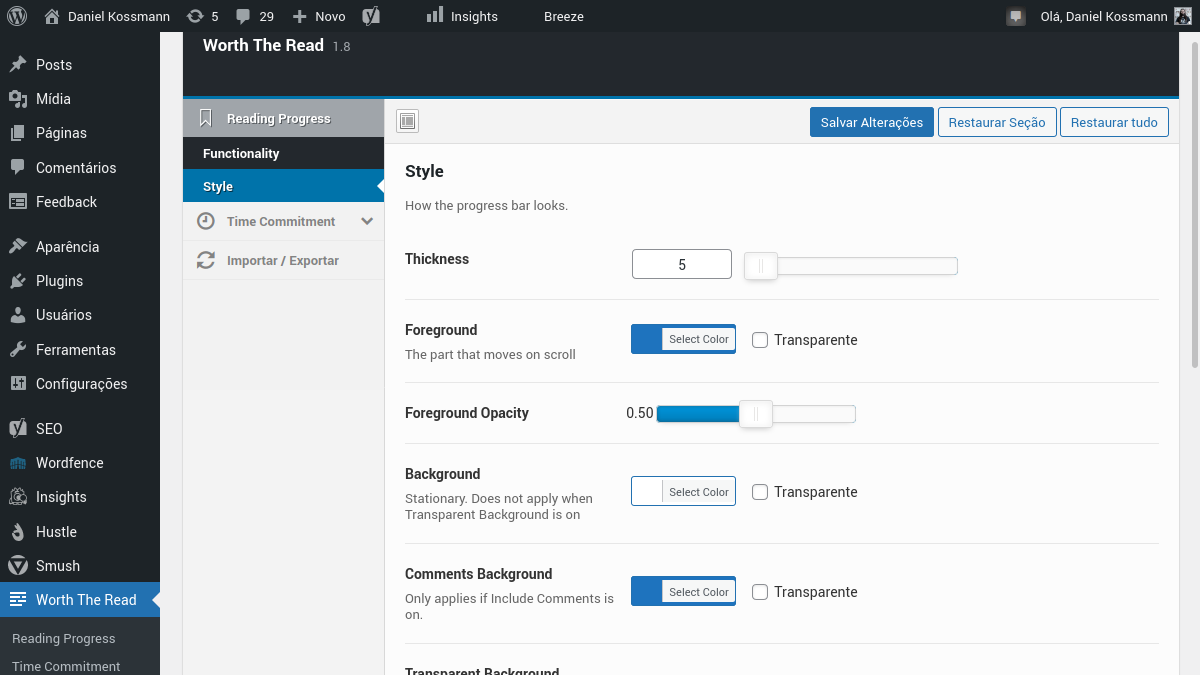The width and height of the screenshot is (1200, 675).
Task: Expand the Time Commitment section chevron
Action: (367, 221)
